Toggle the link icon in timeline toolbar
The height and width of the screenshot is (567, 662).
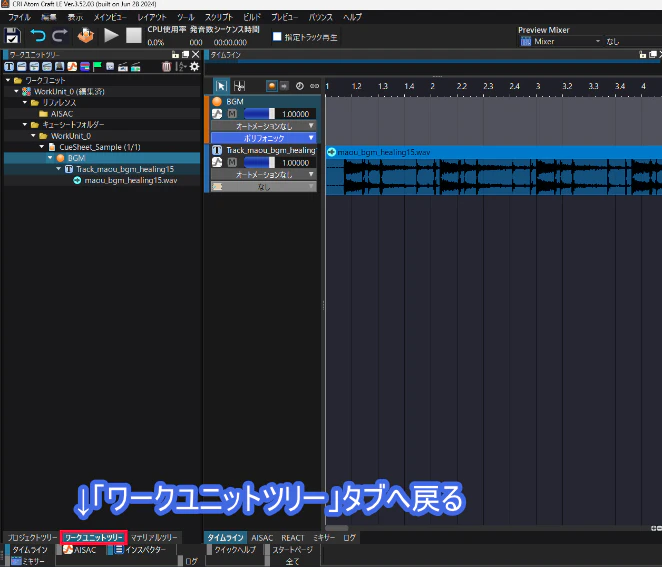315,86
